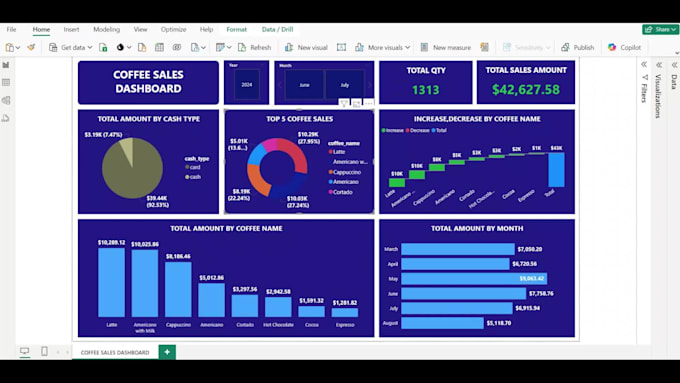Switch to the Optimize tab
The image size is (680, 383).
pos(173,29)
